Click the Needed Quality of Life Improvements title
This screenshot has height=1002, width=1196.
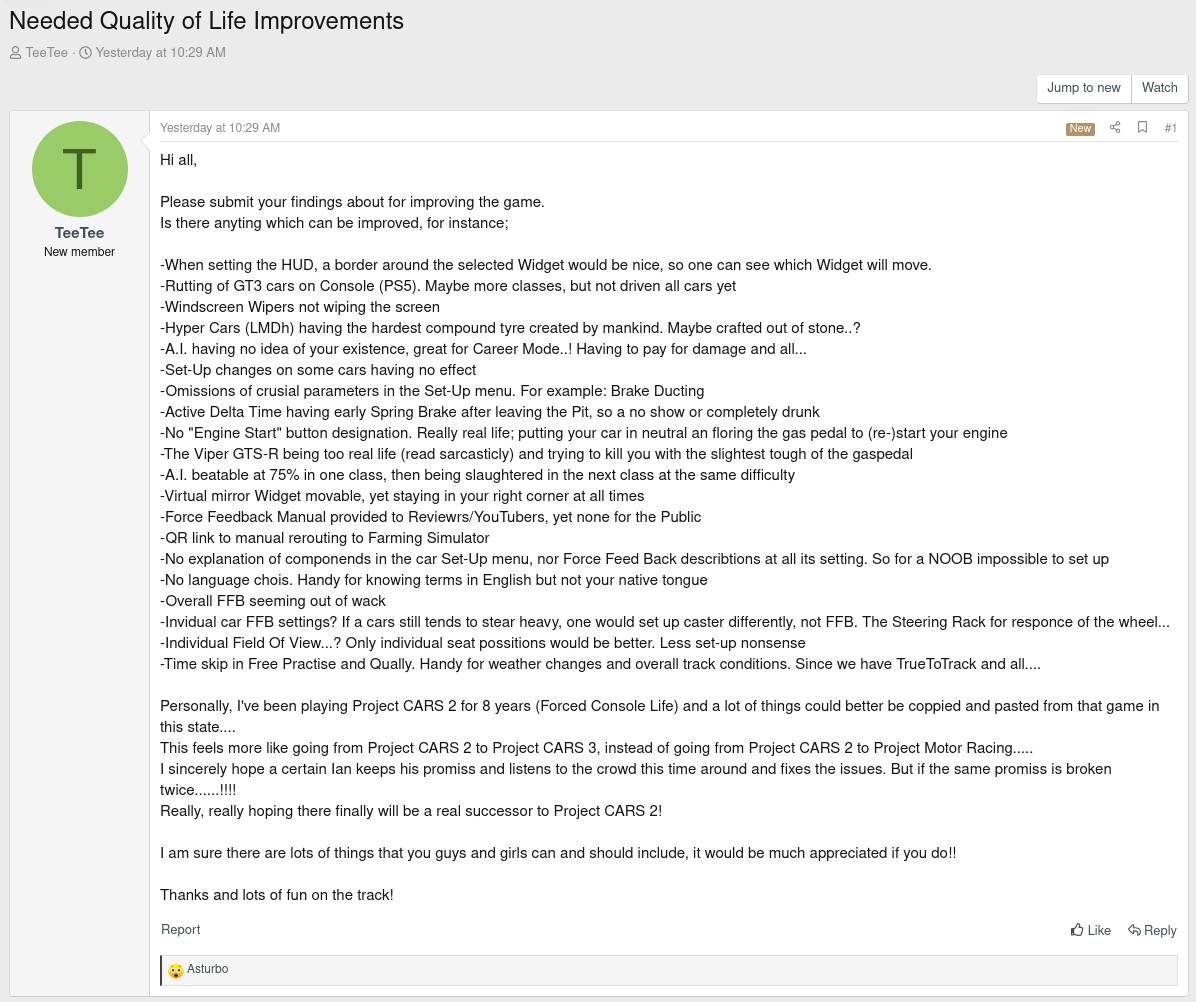click(x=206, y=21)
